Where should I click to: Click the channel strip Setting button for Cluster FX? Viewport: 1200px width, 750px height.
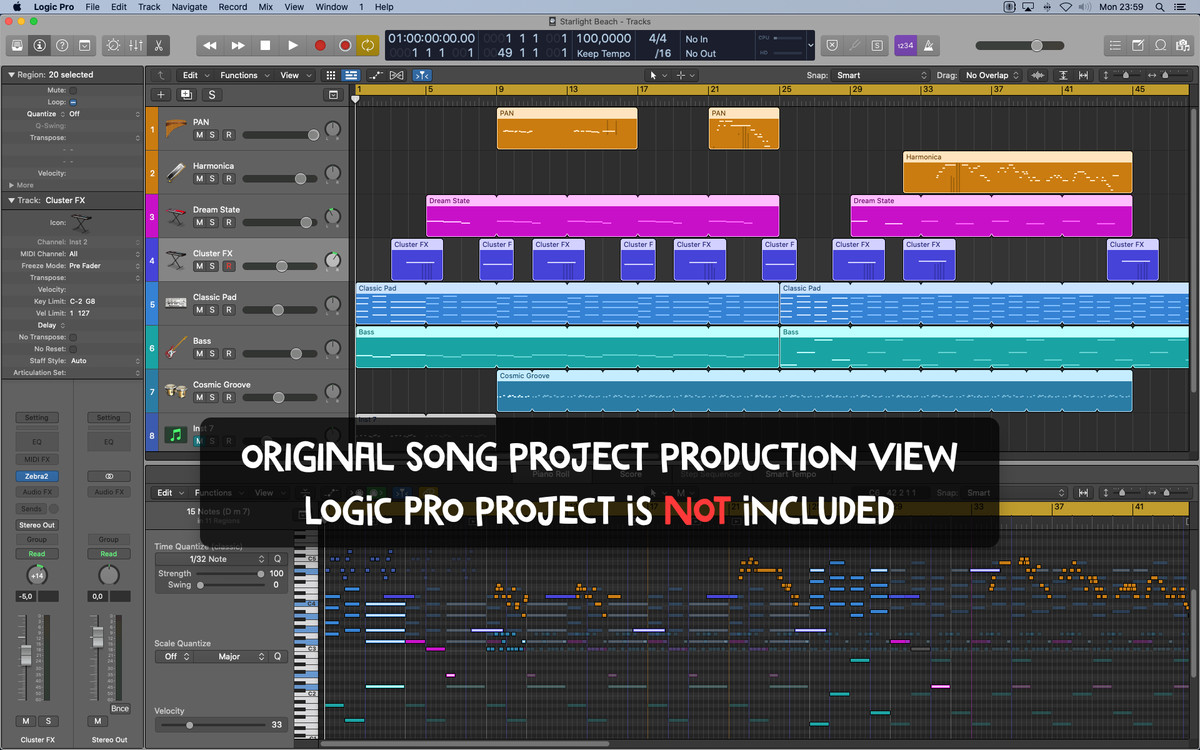tap(37, 418)
